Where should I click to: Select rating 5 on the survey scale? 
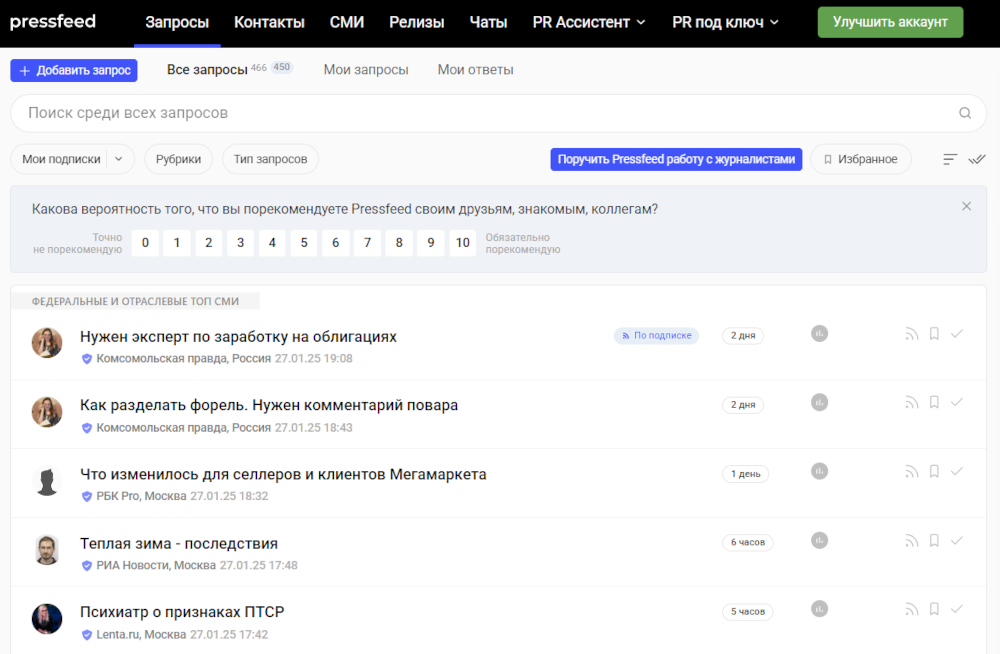click(x=303, y=243)
